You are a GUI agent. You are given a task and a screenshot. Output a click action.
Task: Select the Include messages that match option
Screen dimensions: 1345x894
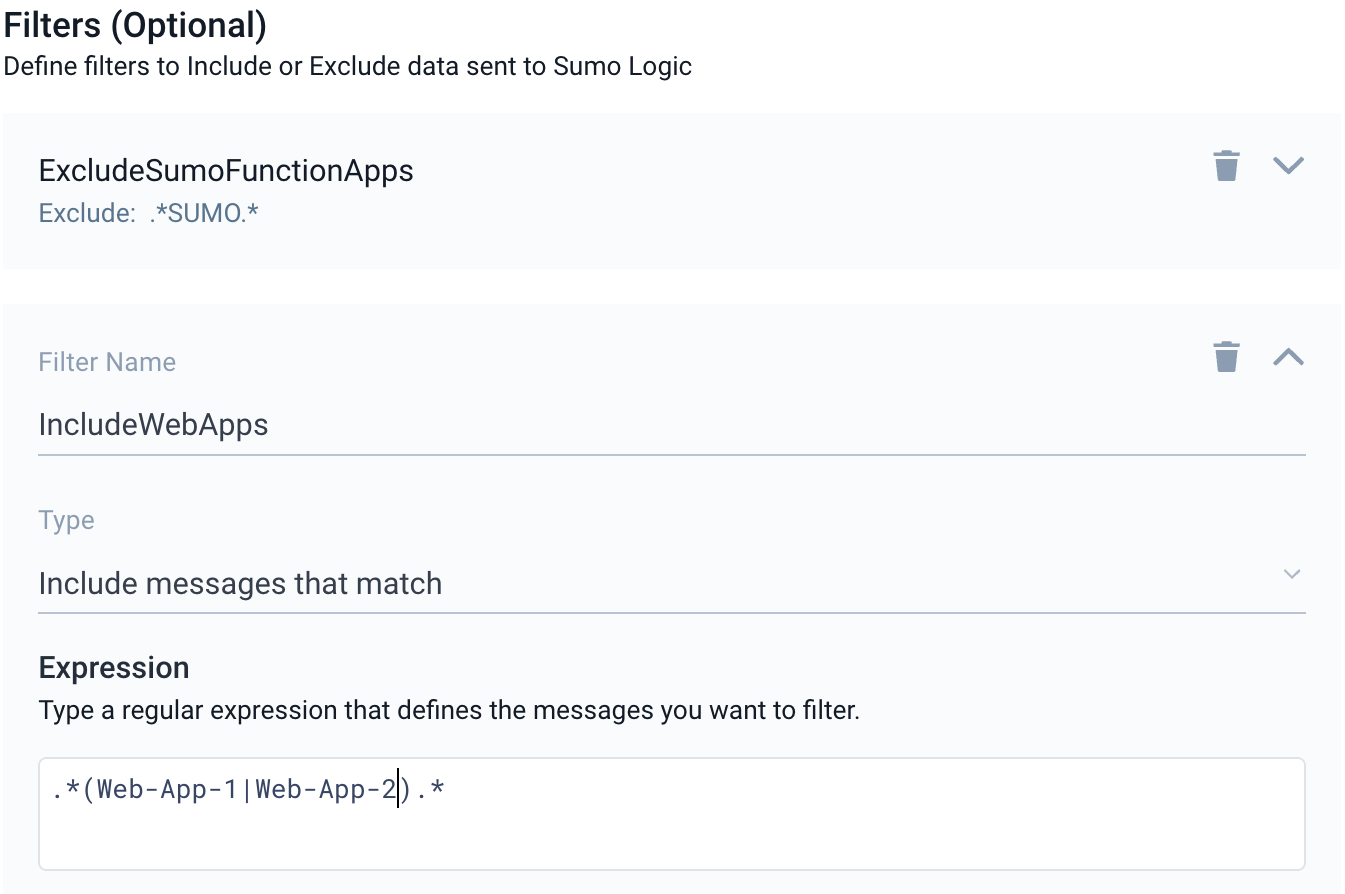(240, 583)
